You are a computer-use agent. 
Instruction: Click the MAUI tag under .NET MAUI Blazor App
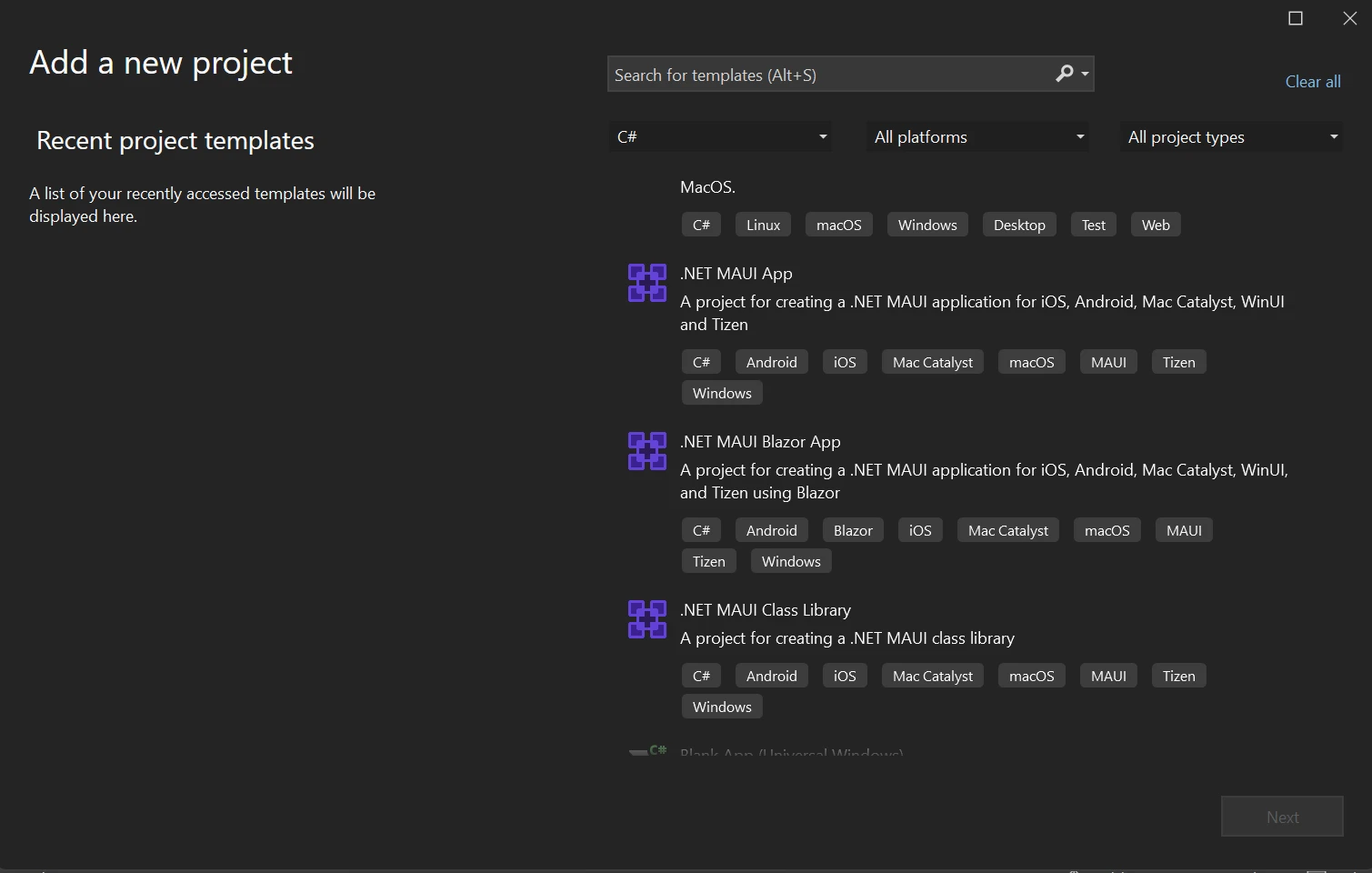coord(1184,530)
